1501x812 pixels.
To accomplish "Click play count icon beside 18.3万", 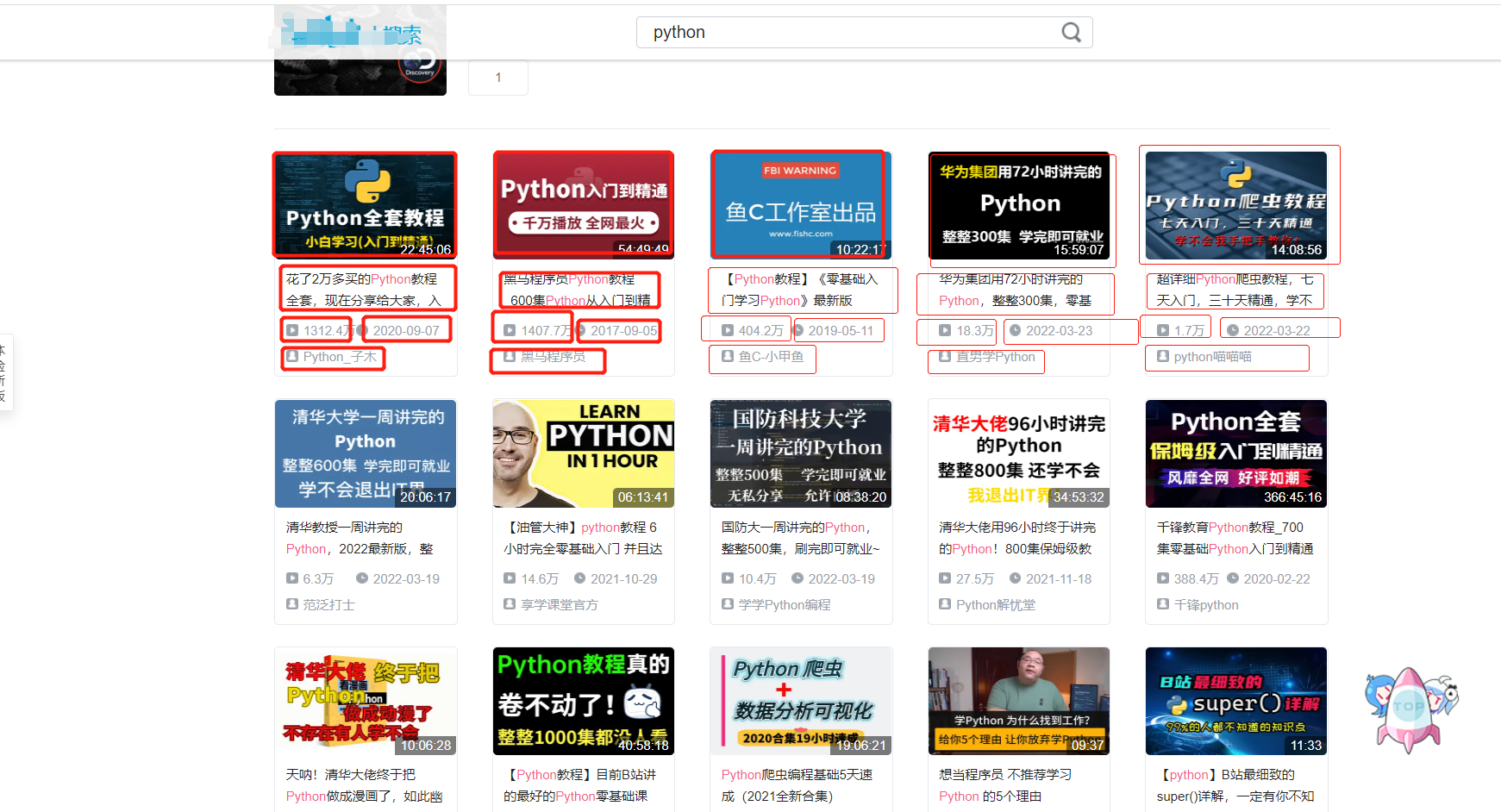I will (x=945, y=331).
